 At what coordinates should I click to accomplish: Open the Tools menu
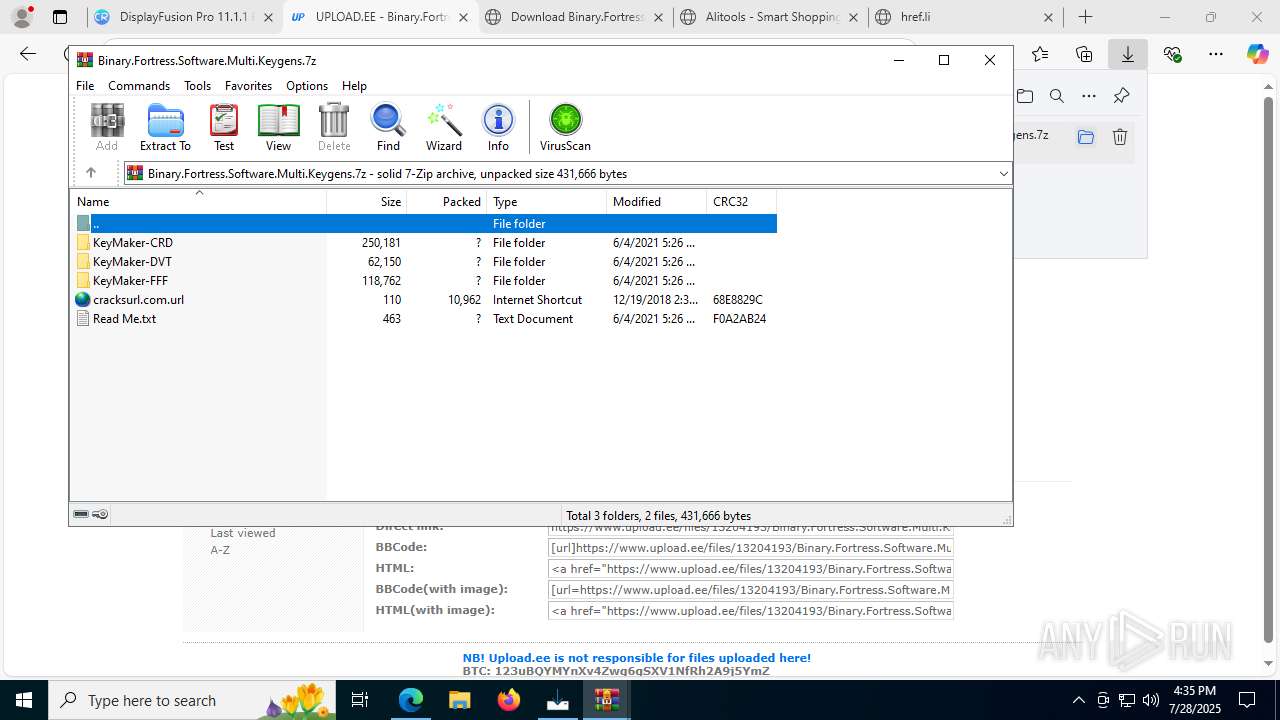click(197, 86)
